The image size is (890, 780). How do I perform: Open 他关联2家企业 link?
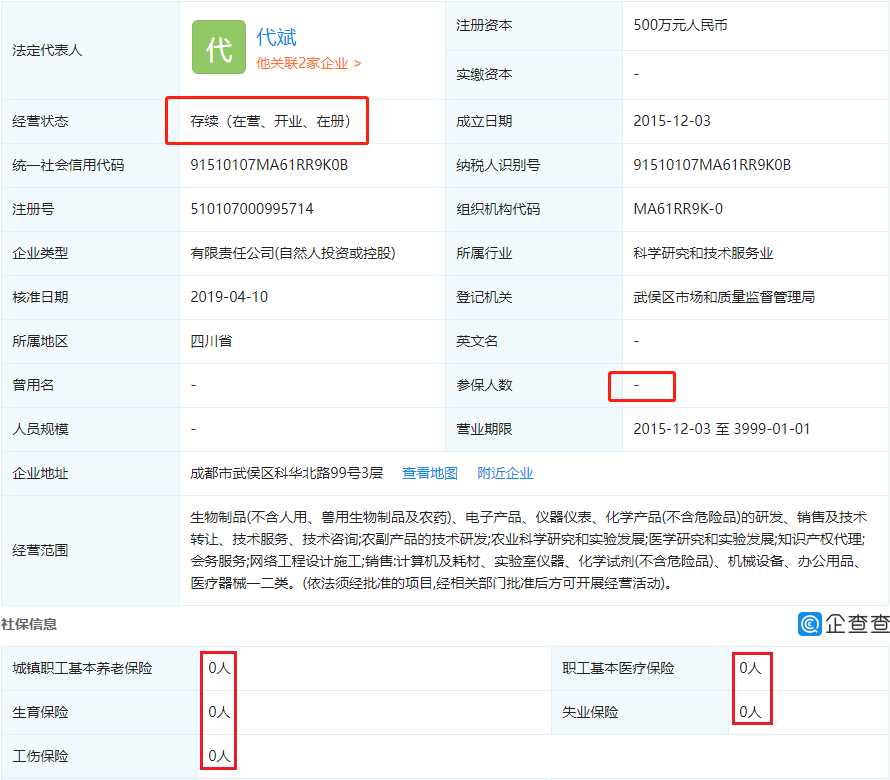(308, 63)
